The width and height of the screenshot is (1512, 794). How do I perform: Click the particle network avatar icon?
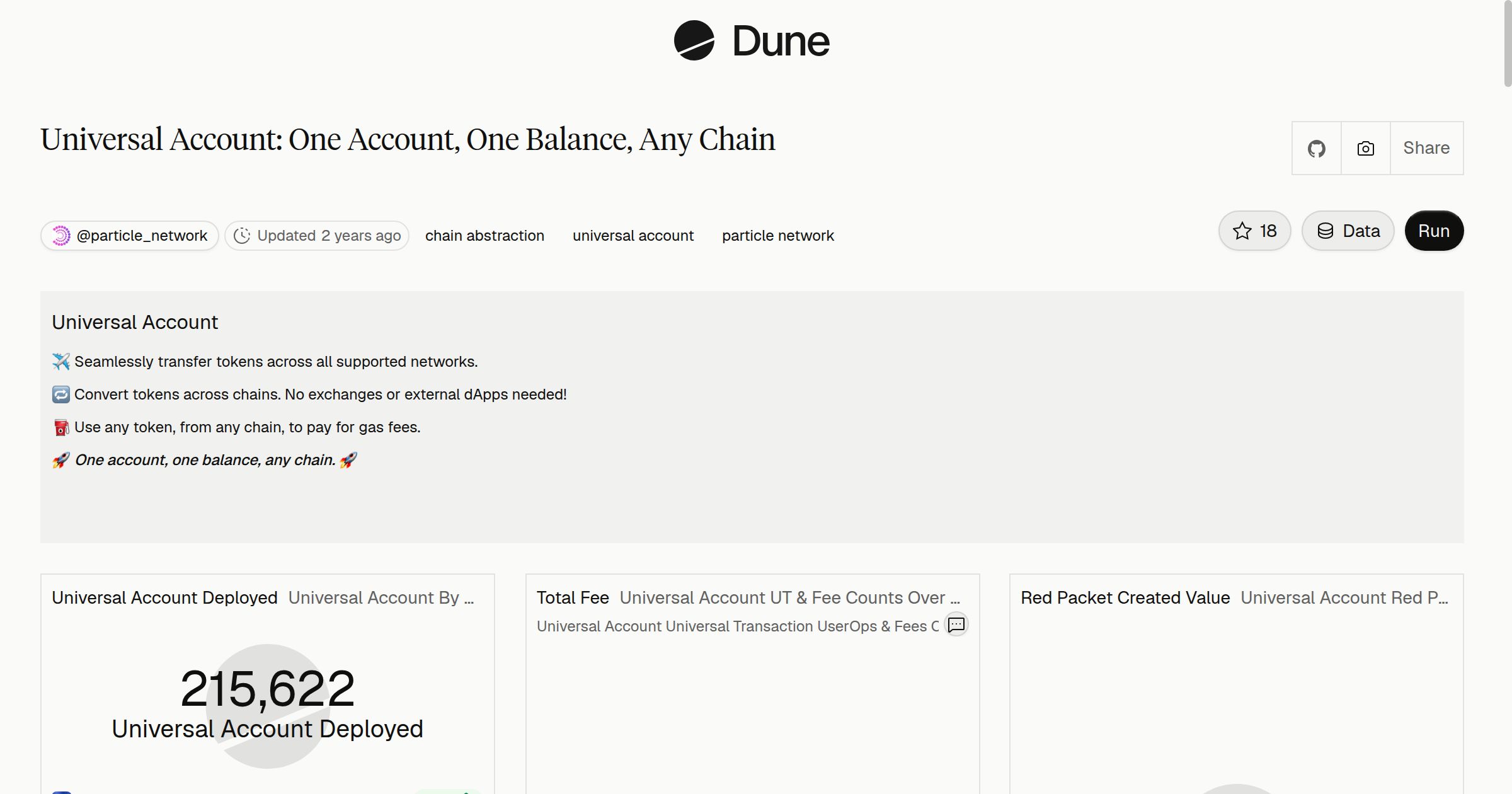(60, 236)
